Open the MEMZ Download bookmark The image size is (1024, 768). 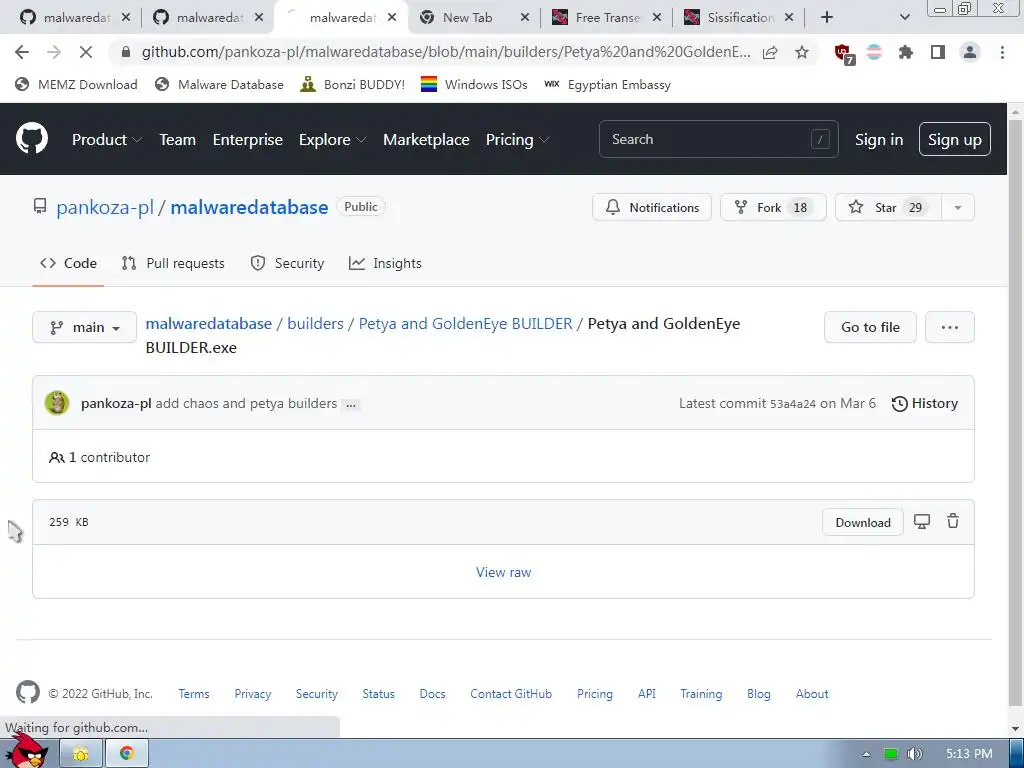pos(76,84)
